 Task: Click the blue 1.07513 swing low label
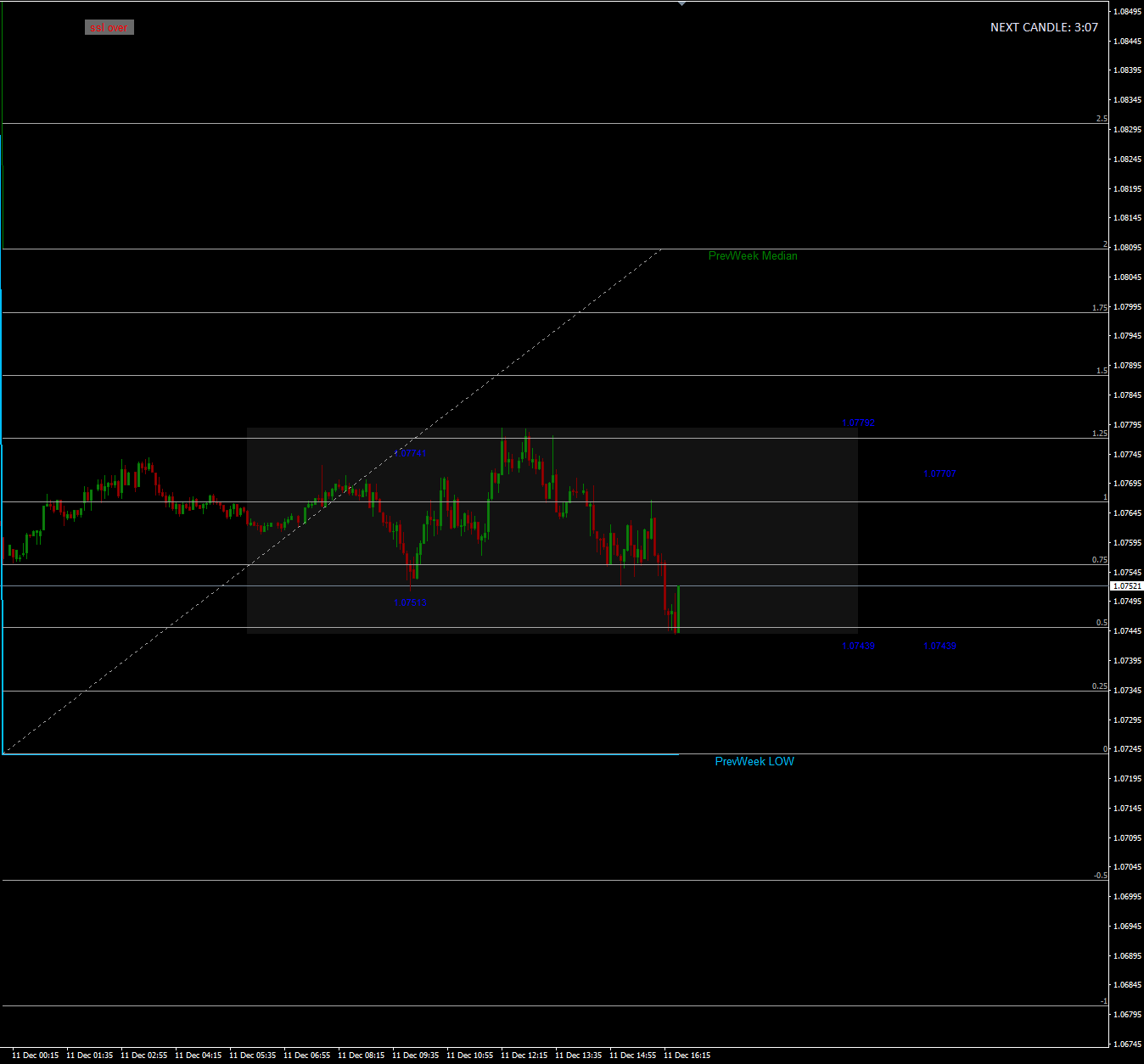click(410, 602)
